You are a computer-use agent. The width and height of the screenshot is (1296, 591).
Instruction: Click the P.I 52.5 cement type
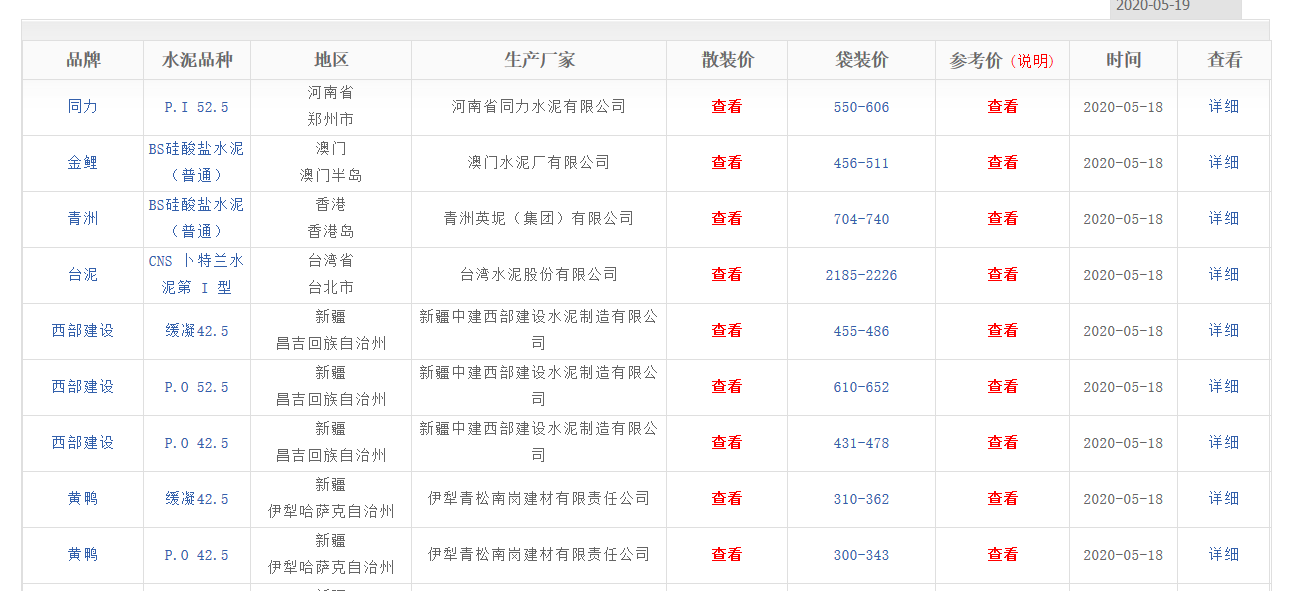click(196, 107)
